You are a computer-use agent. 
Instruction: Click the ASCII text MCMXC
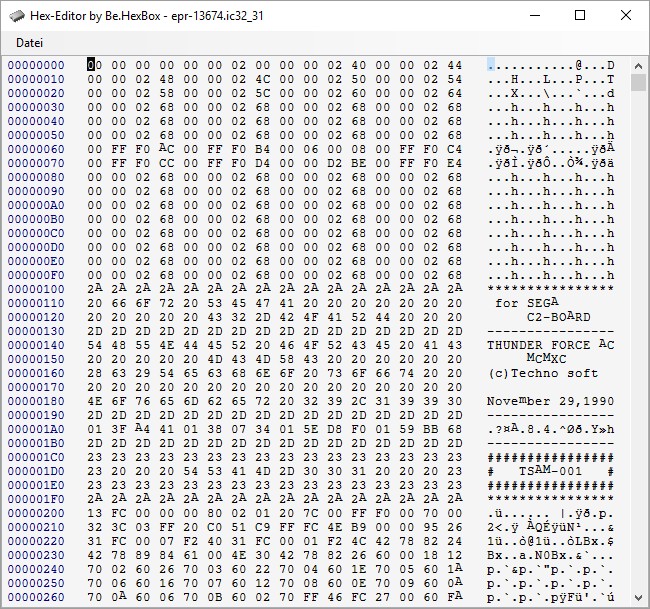[x=546, y=359]
